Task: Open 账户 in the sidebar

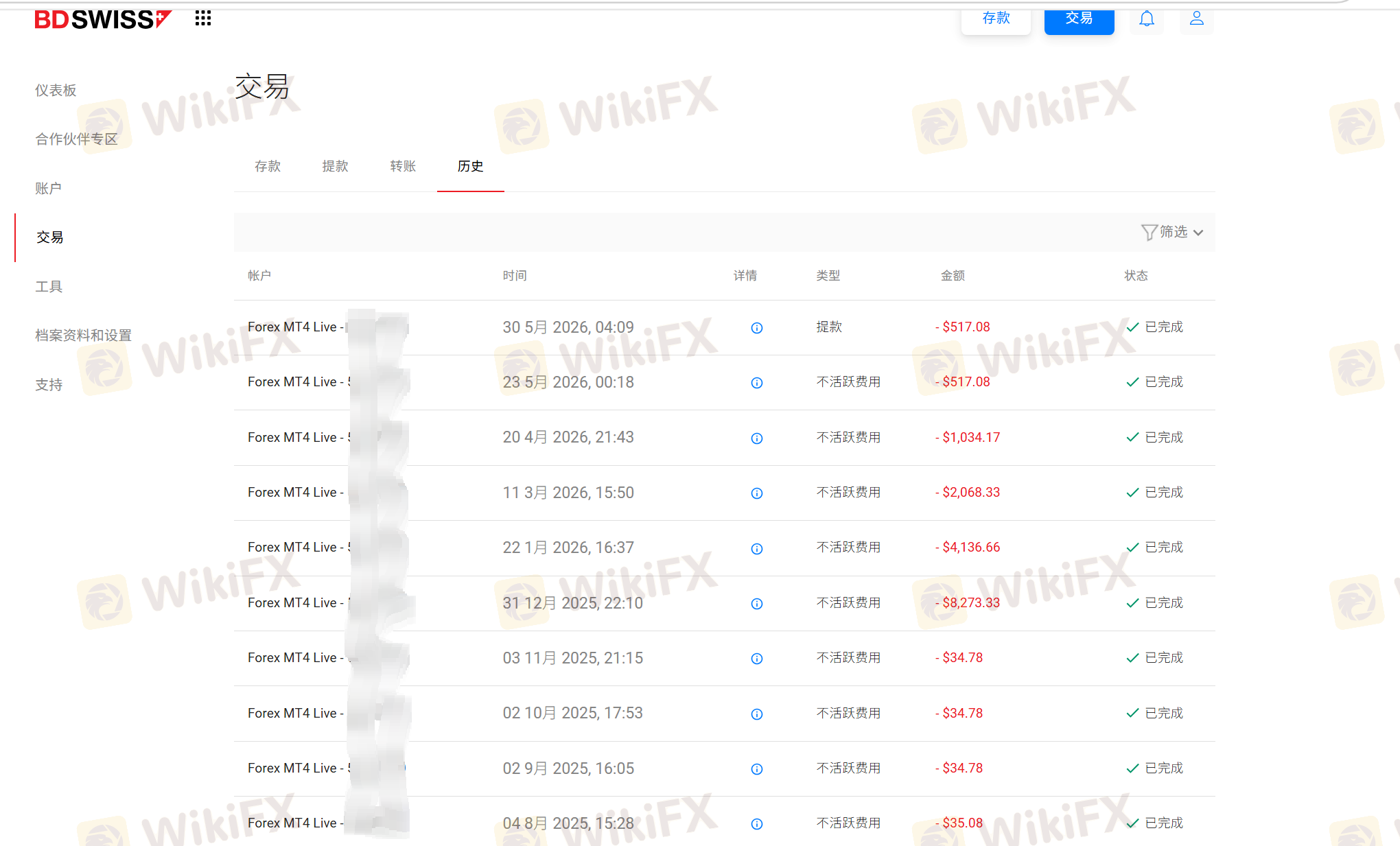Action: click(x=48, y=189)
